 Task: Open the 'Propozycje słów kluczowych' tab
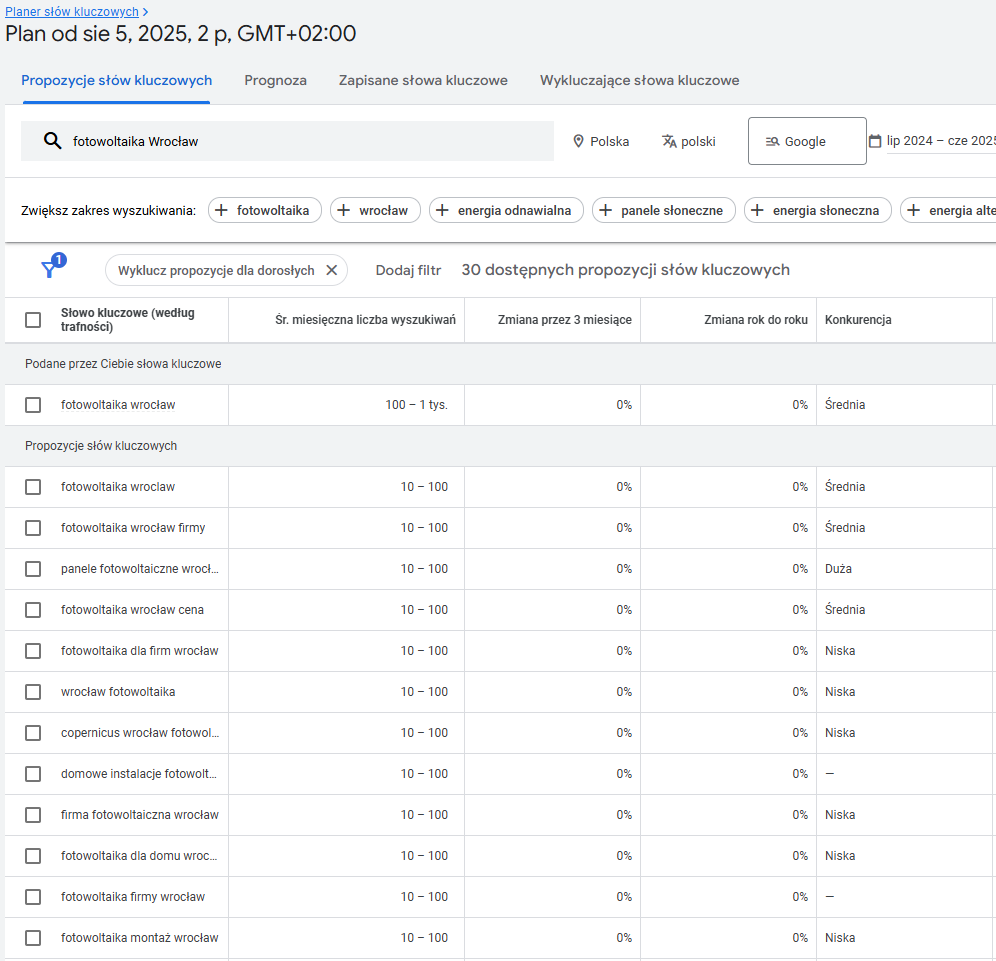(116, 81)
